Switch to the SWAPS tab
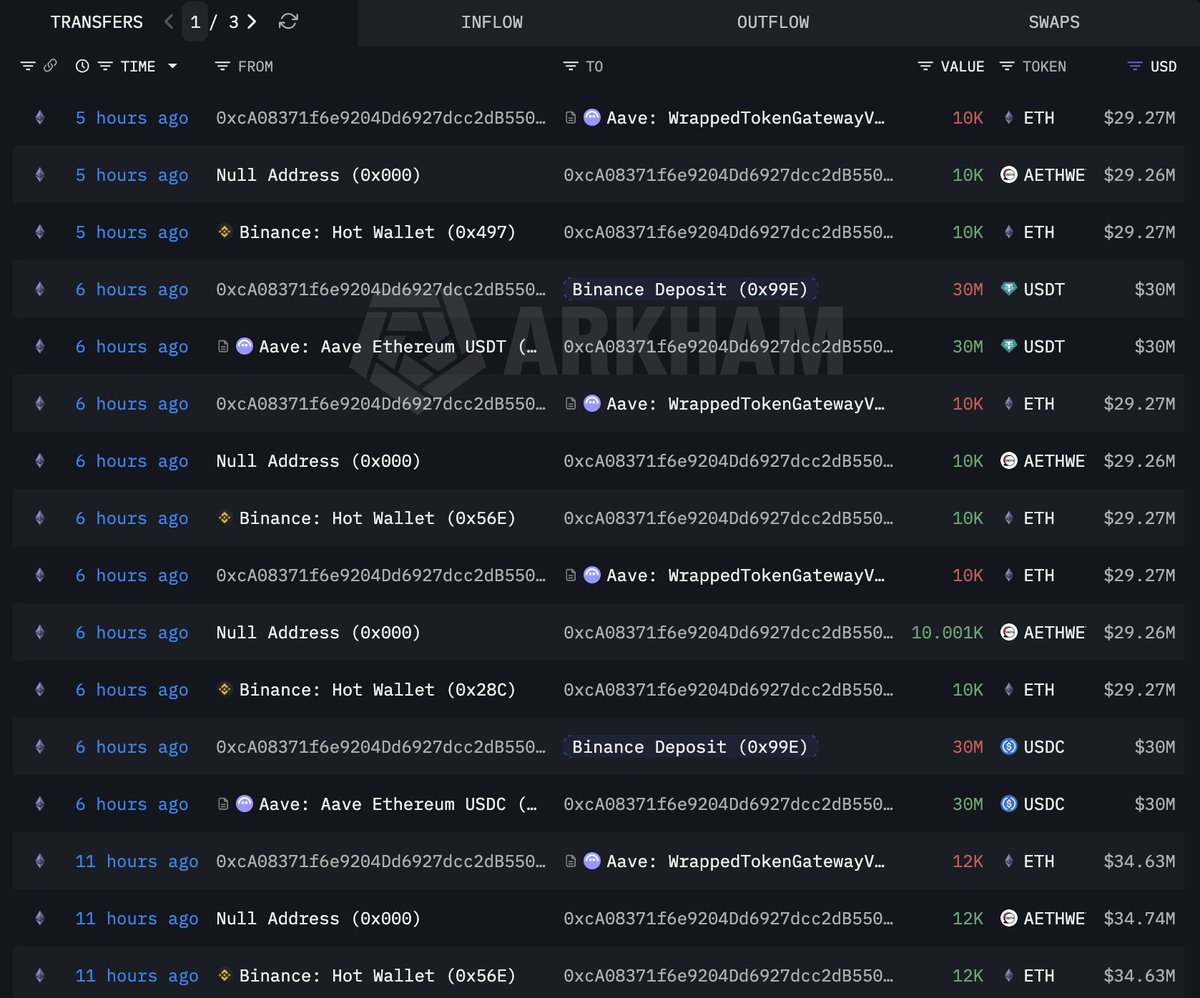The height and width of the screenshot is (998, 1200). 1054,22
